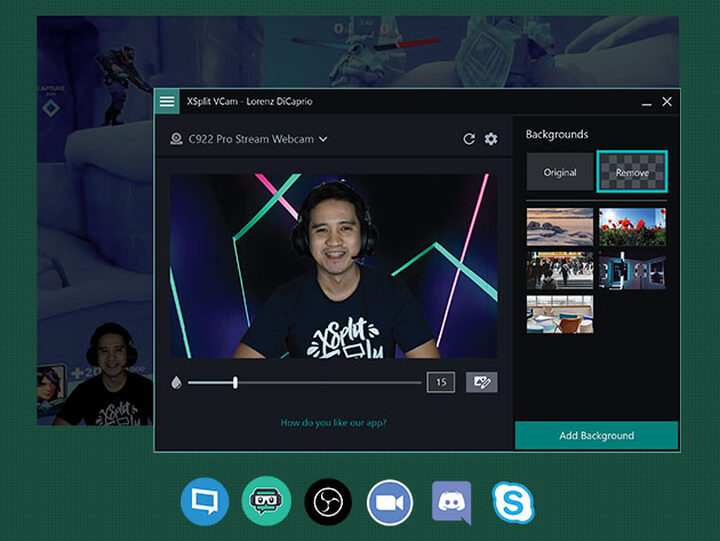Select the Original background option
The width and height of the screenshot is (720, 541).
coord(560,172)
